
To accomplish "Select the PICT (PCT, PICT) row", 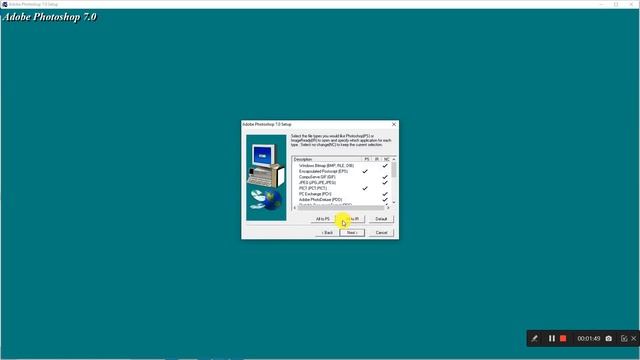I will coord(341,189).
